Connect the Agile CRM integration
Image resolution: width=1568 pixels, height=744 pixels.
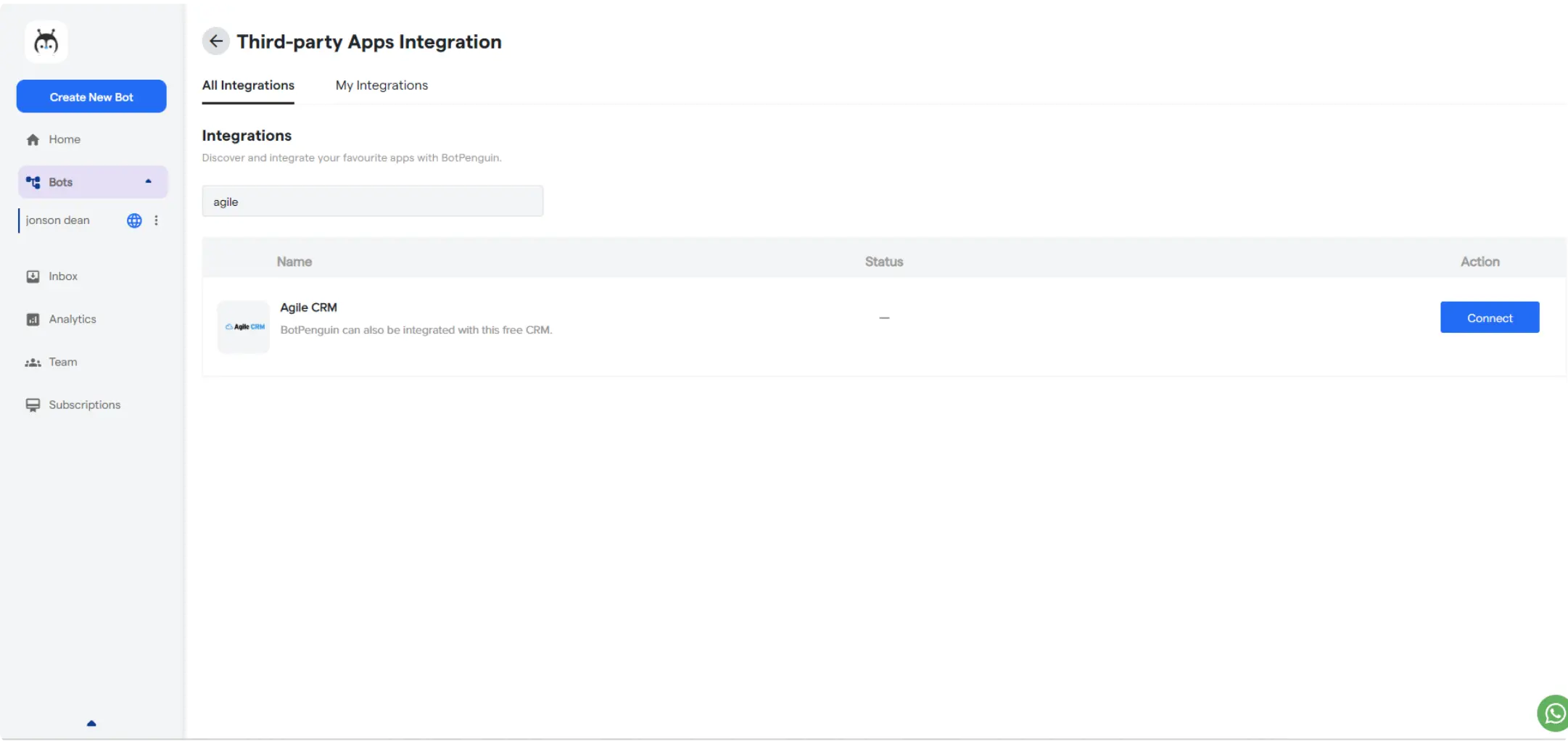[1489, 317]
